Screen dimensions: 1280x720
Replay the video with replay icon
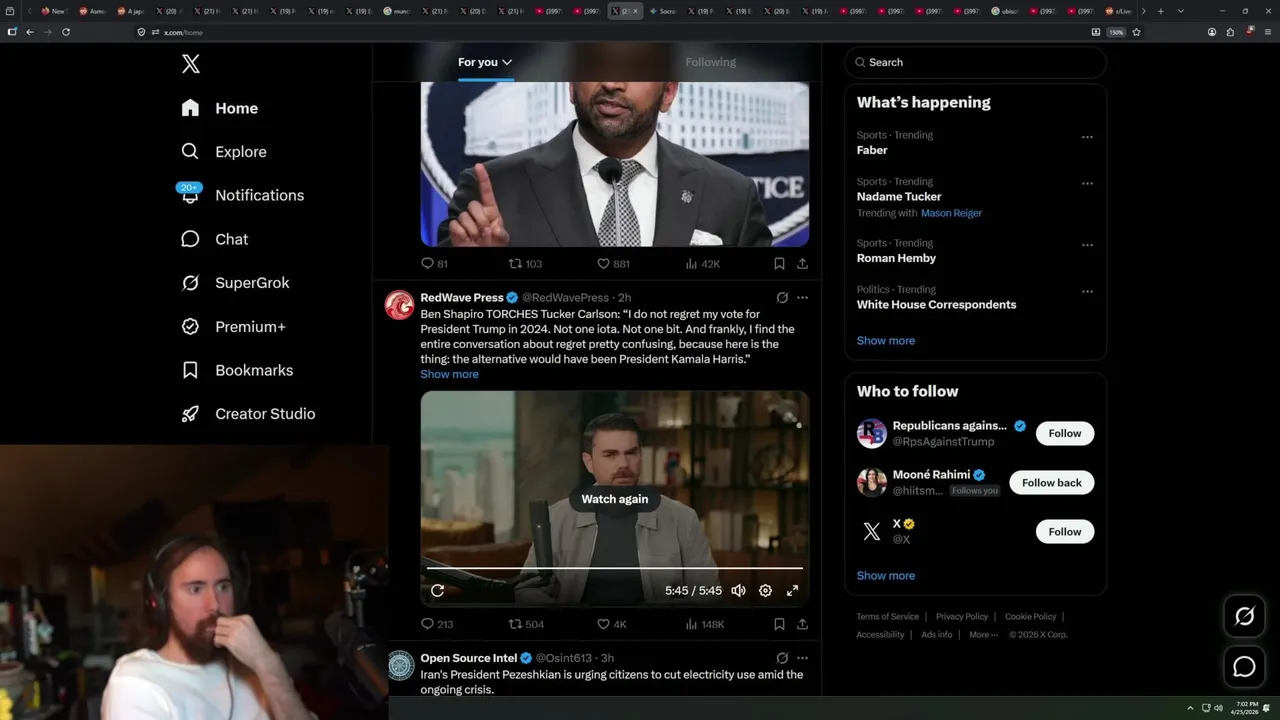437,591
